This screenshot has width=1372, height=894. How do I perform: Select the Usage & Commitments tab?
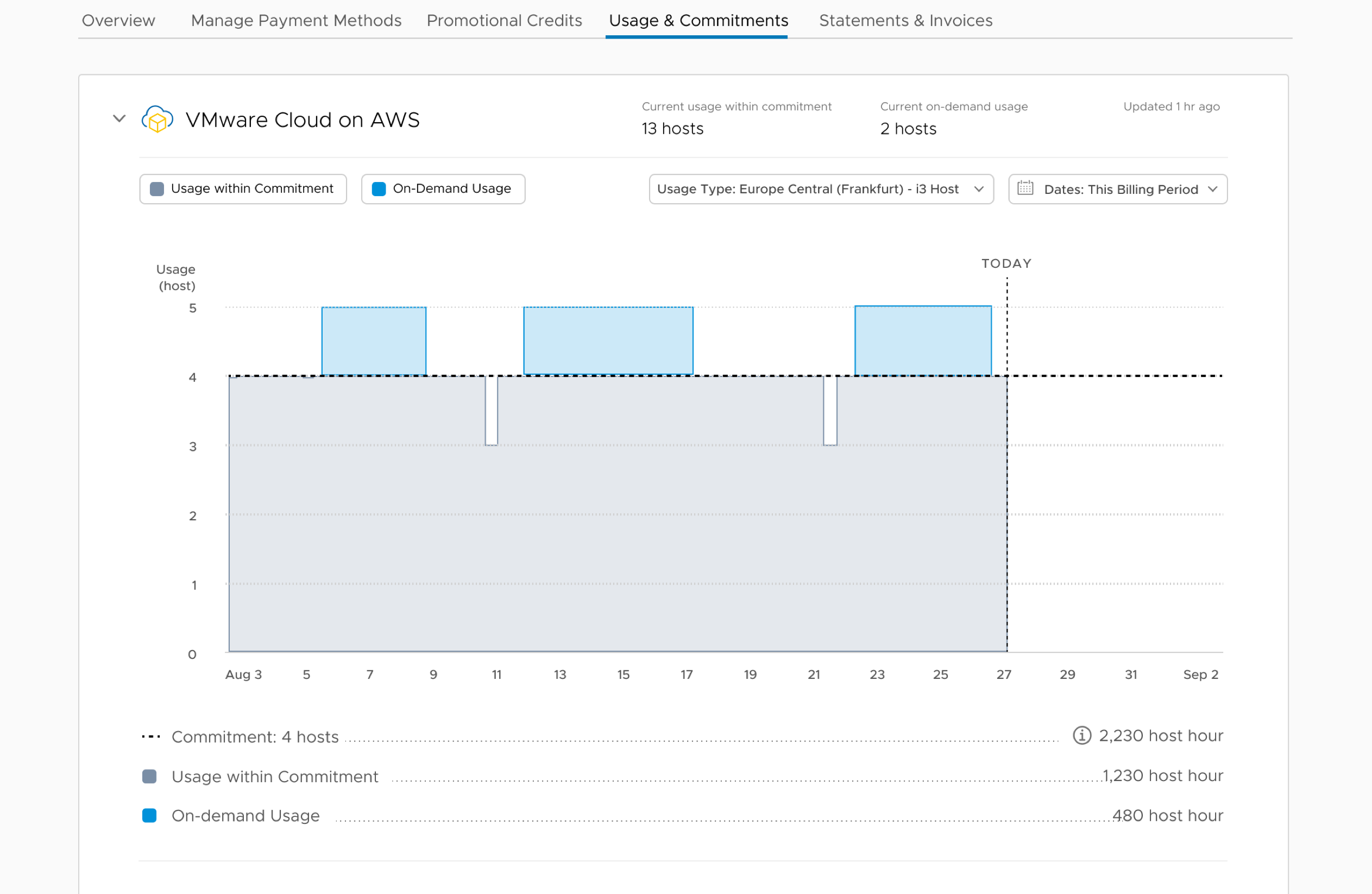[698, 21]
